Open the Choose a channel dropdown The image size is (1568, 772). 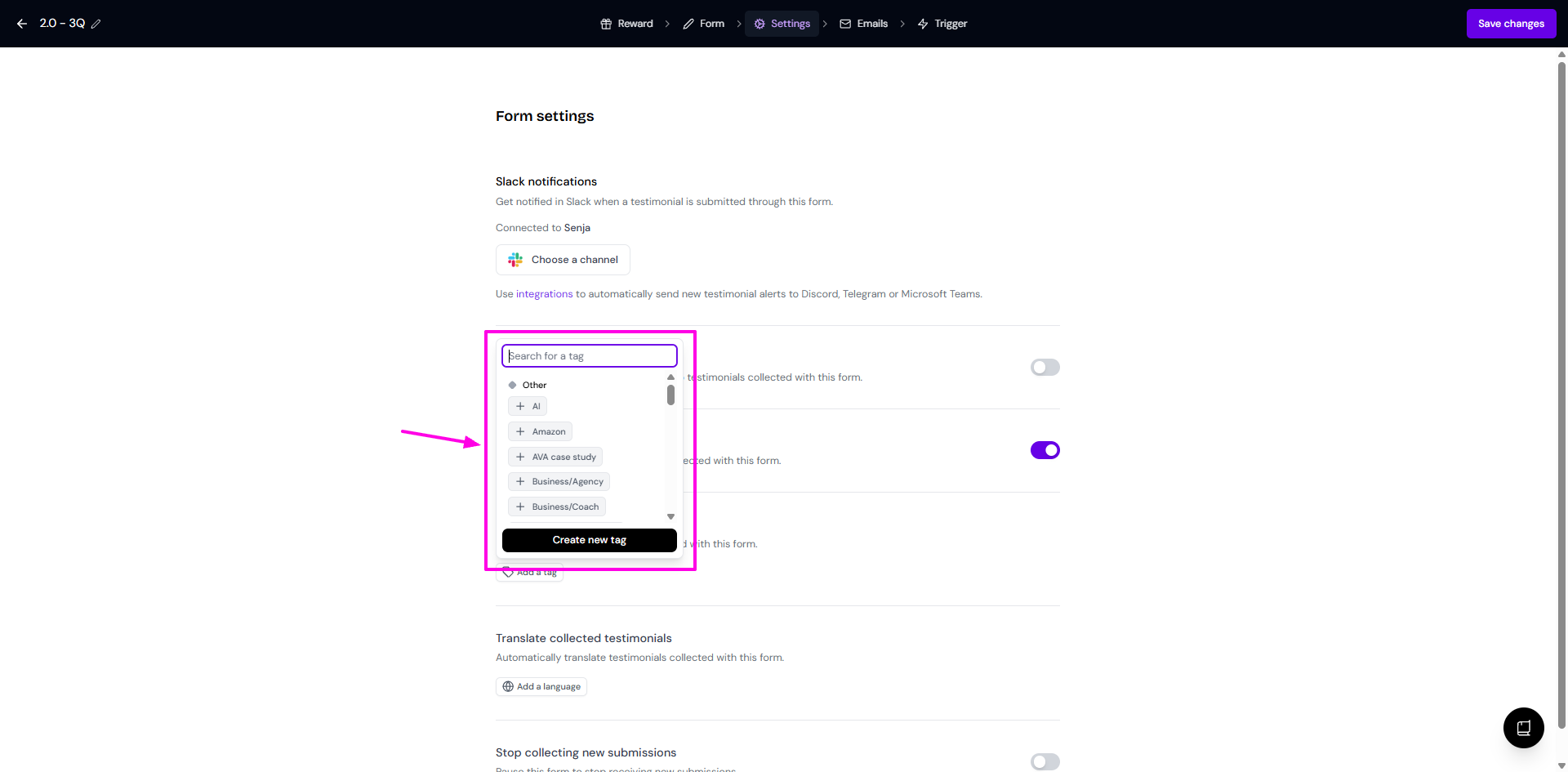(x=563, y=260)
